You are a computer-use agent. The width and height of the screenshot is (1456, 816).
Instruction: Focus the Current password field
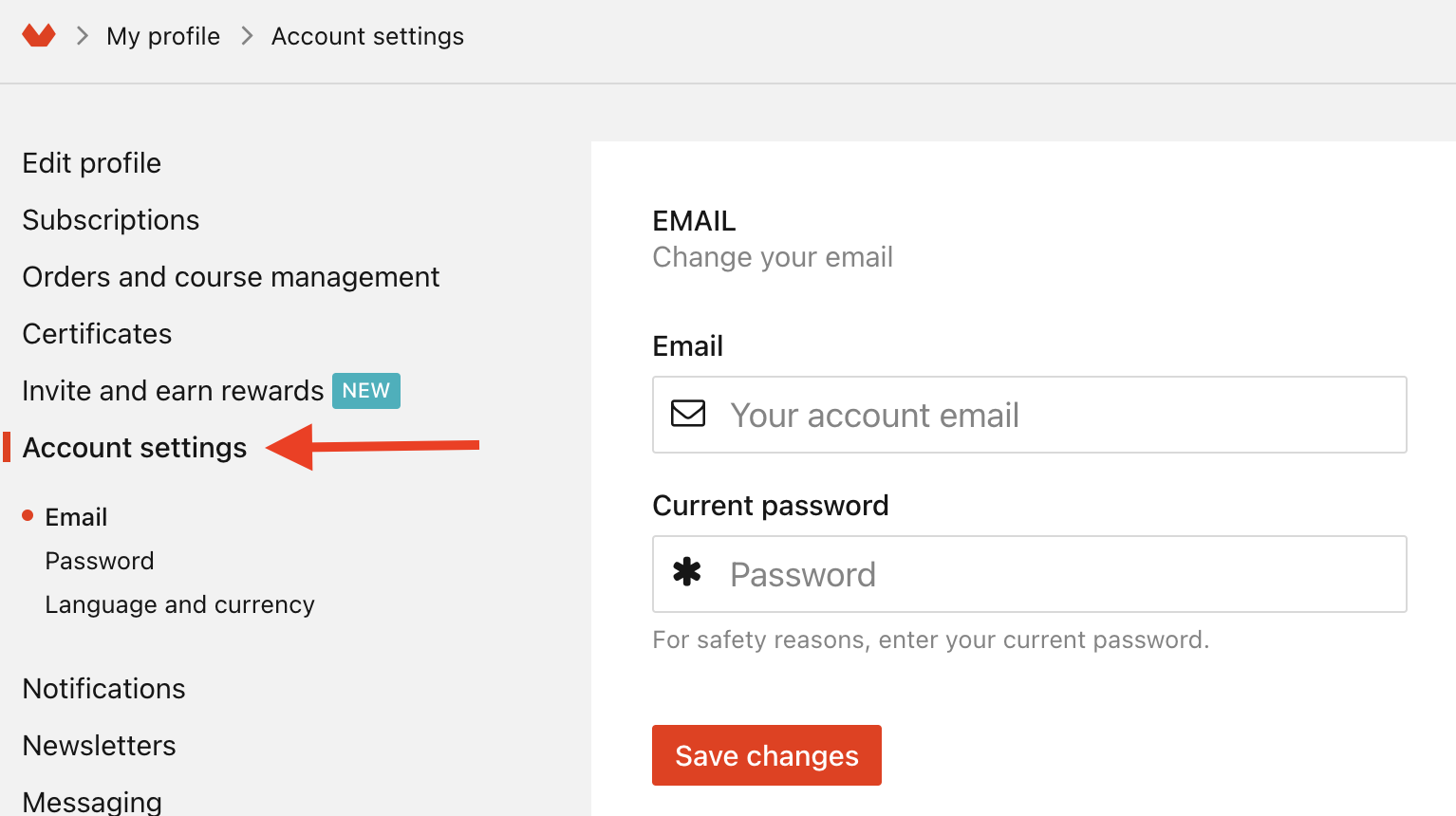(x=1029, y=574)
